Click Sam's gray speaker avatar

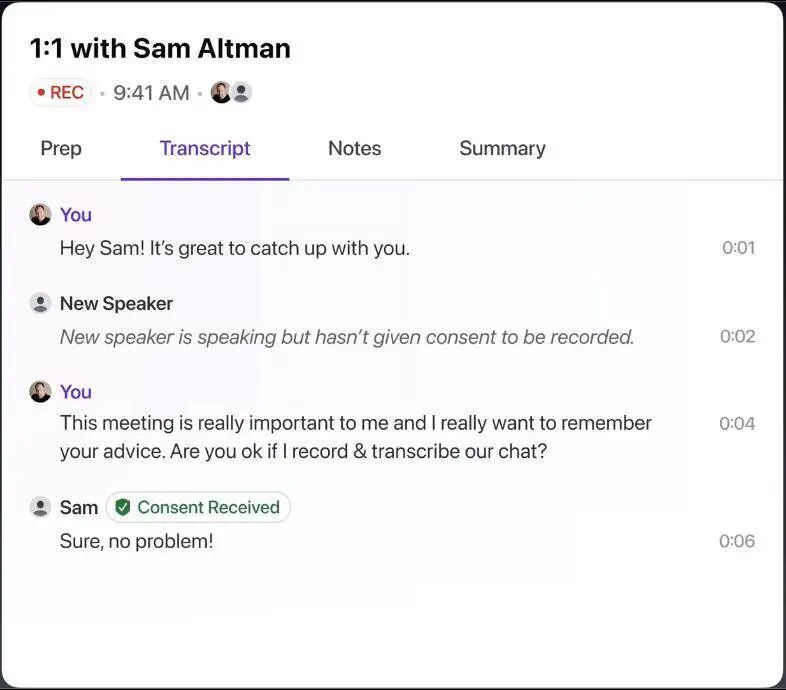[40, 507]
